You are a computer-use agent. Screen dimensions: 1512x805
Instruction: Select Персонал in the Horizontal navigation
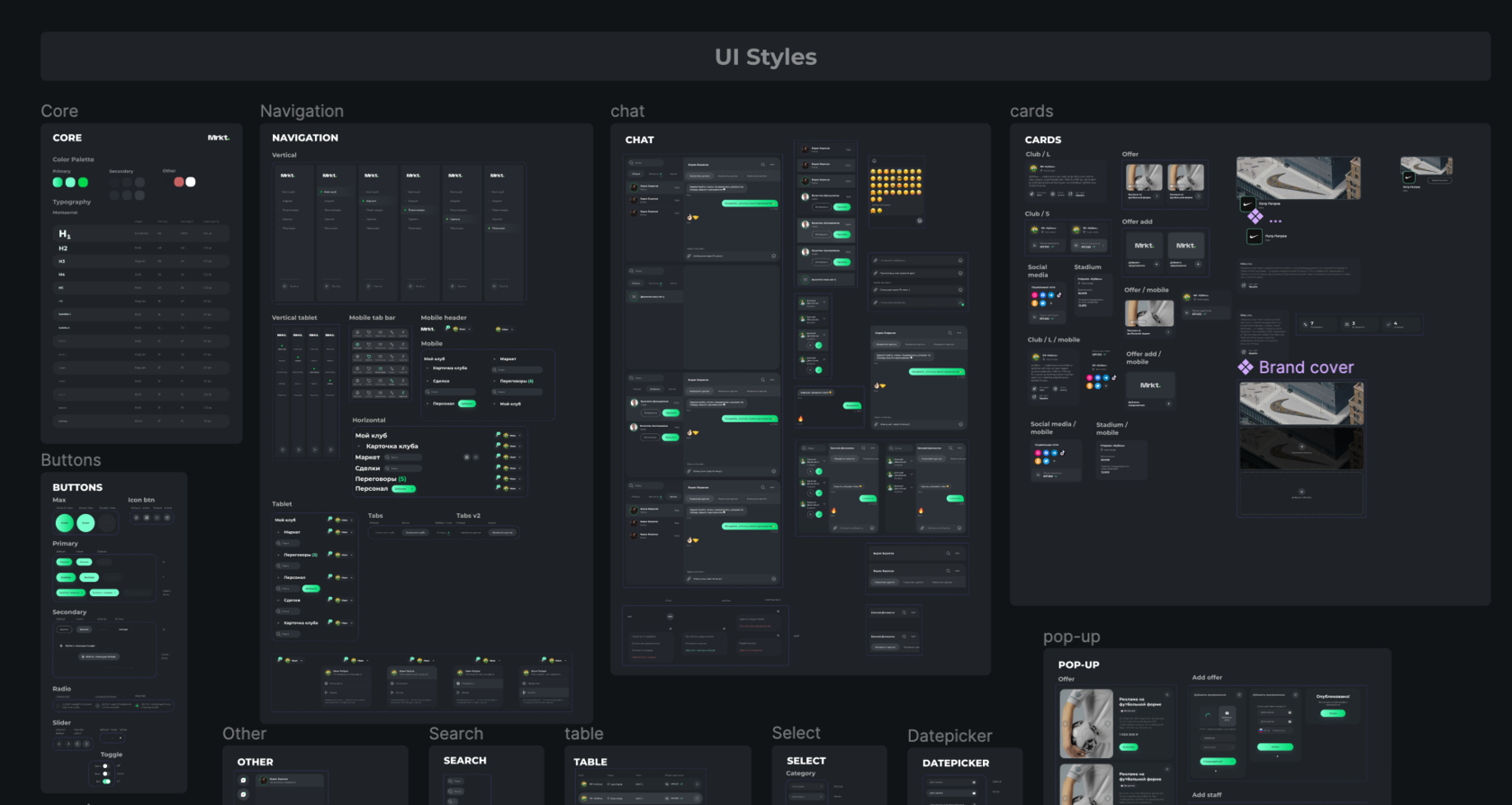(x=371, y=489)
